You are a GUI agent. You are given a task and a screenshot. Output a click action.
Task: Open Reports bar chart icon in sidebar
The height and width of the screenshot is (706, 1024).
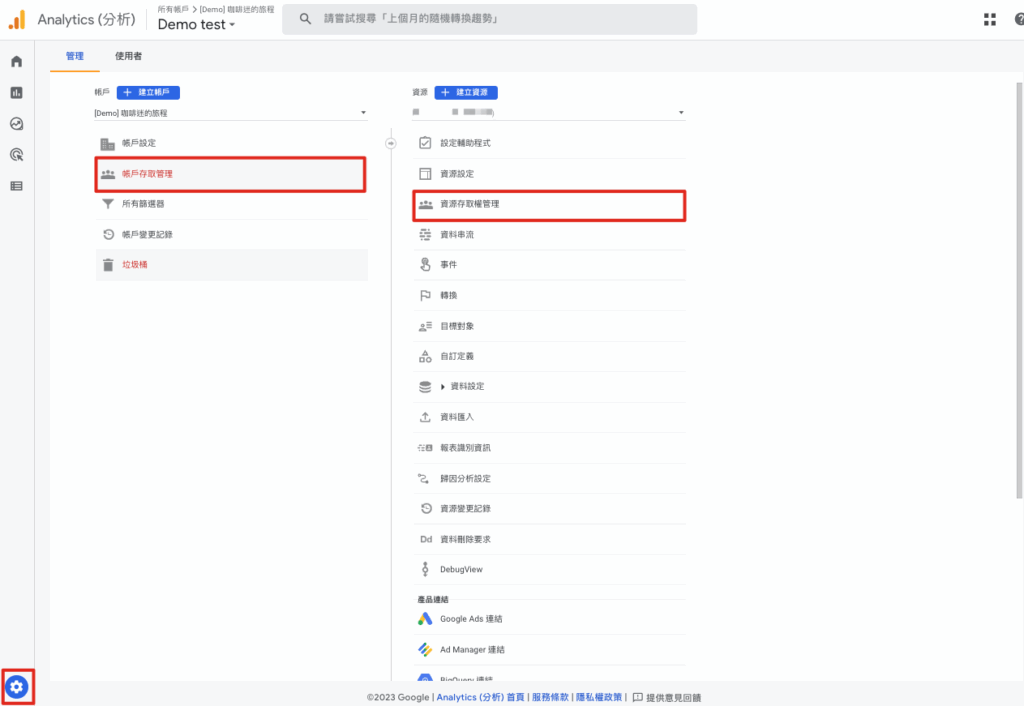pyautogui.click(x=16, y=93)
